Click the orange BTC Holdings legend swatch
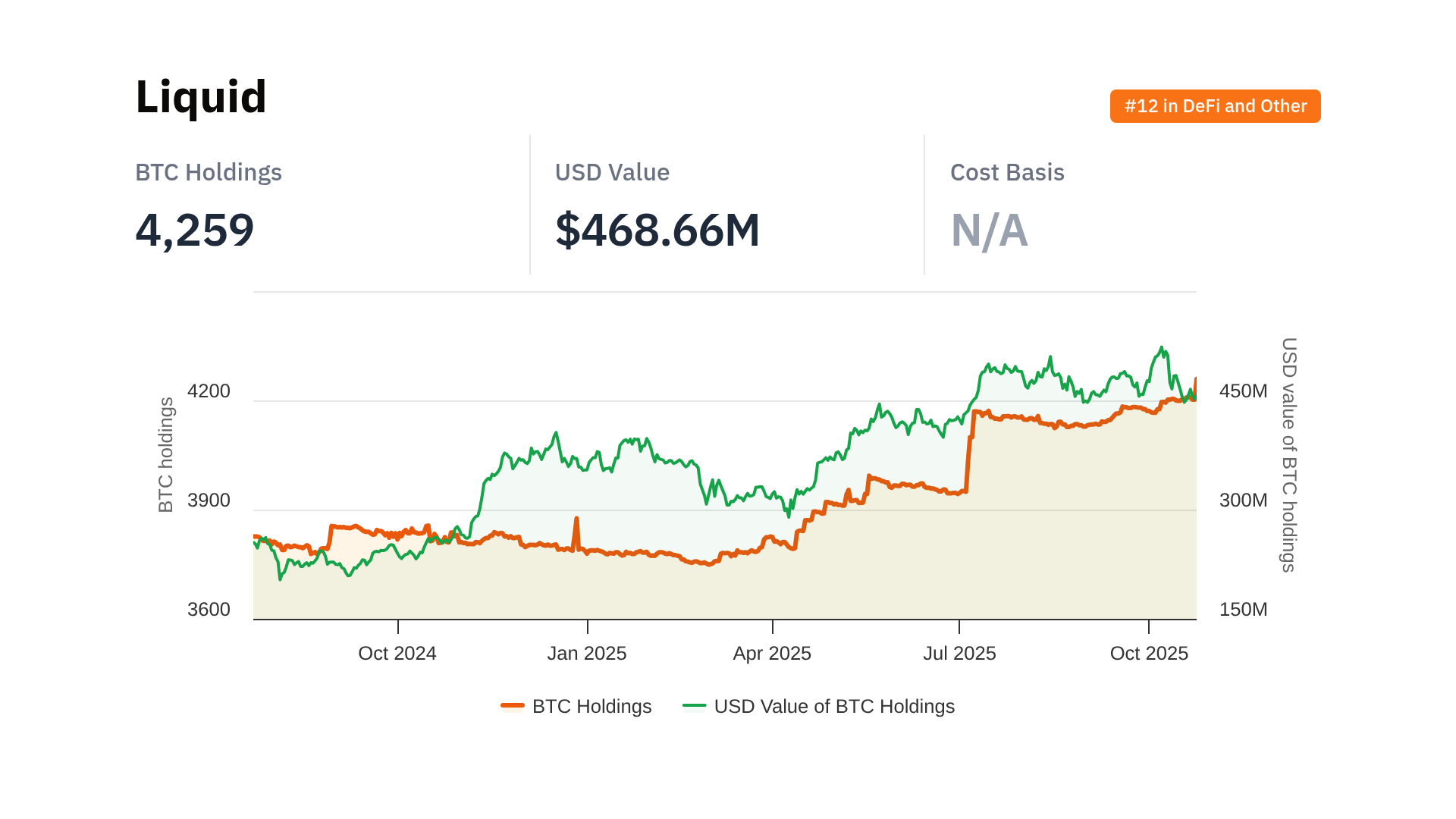Image resolution: width=1456 pixels, height=819 pixels. pos(513,706)
